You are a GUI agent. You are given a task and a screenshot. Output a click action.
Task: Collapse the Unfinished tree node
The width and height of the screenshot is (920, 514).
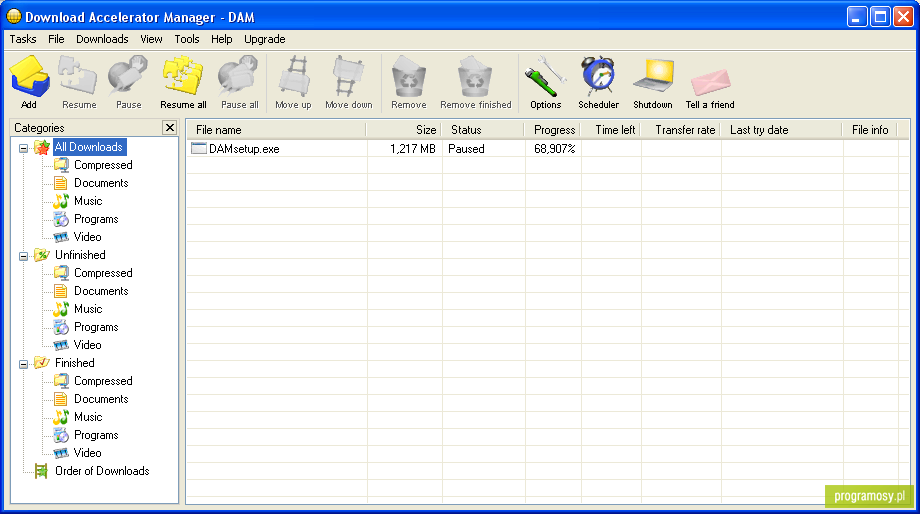coord(23,256)
